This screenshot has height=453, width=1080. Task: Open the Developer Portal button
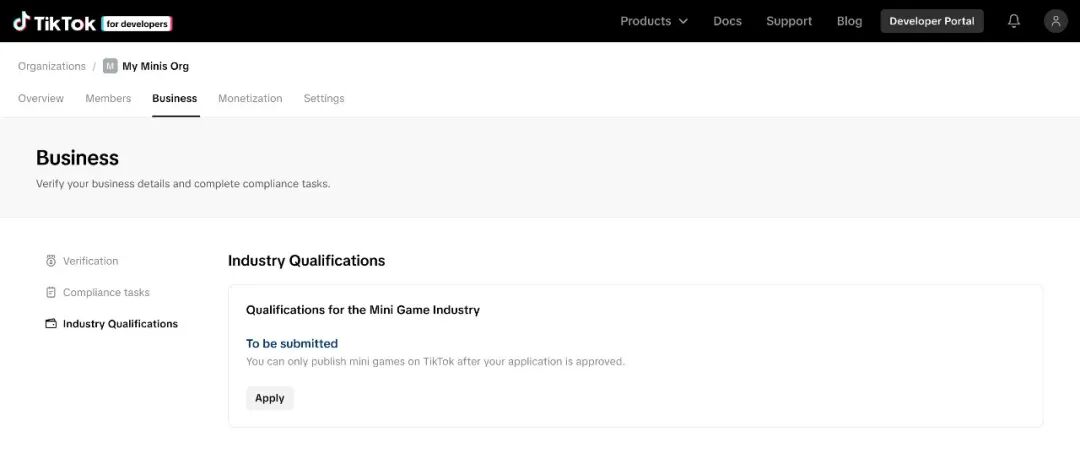click(932, 21)
